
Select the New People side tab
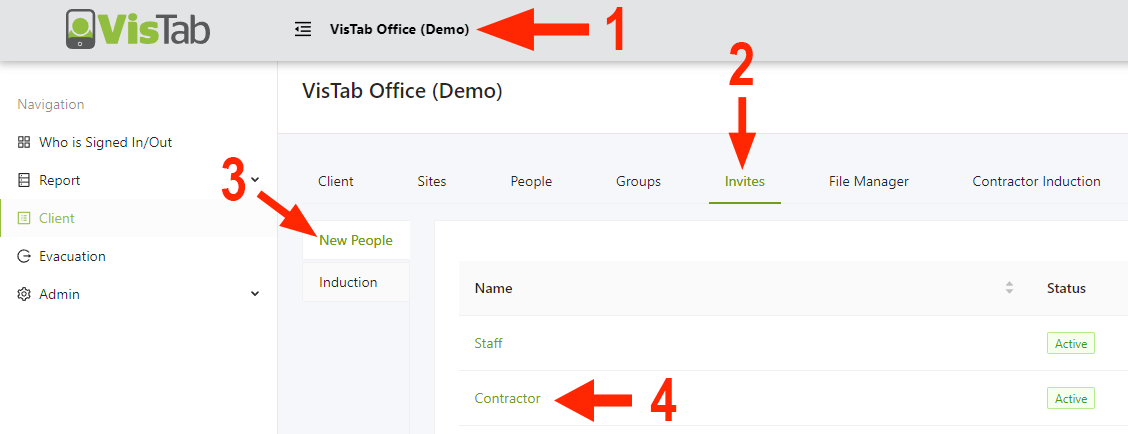(x=356, y=240)
